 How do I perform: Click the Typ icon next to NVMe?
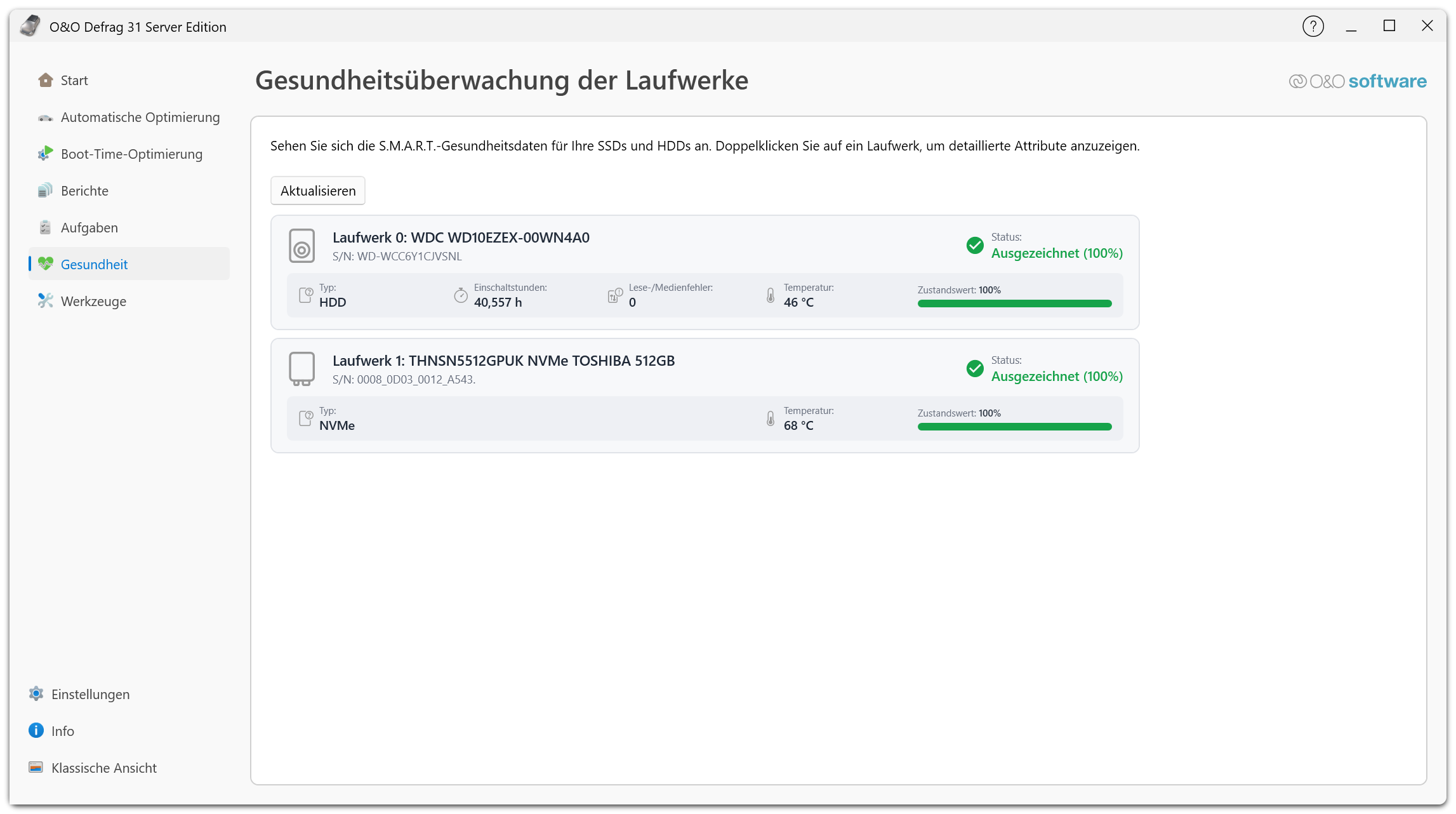point(306,418)
